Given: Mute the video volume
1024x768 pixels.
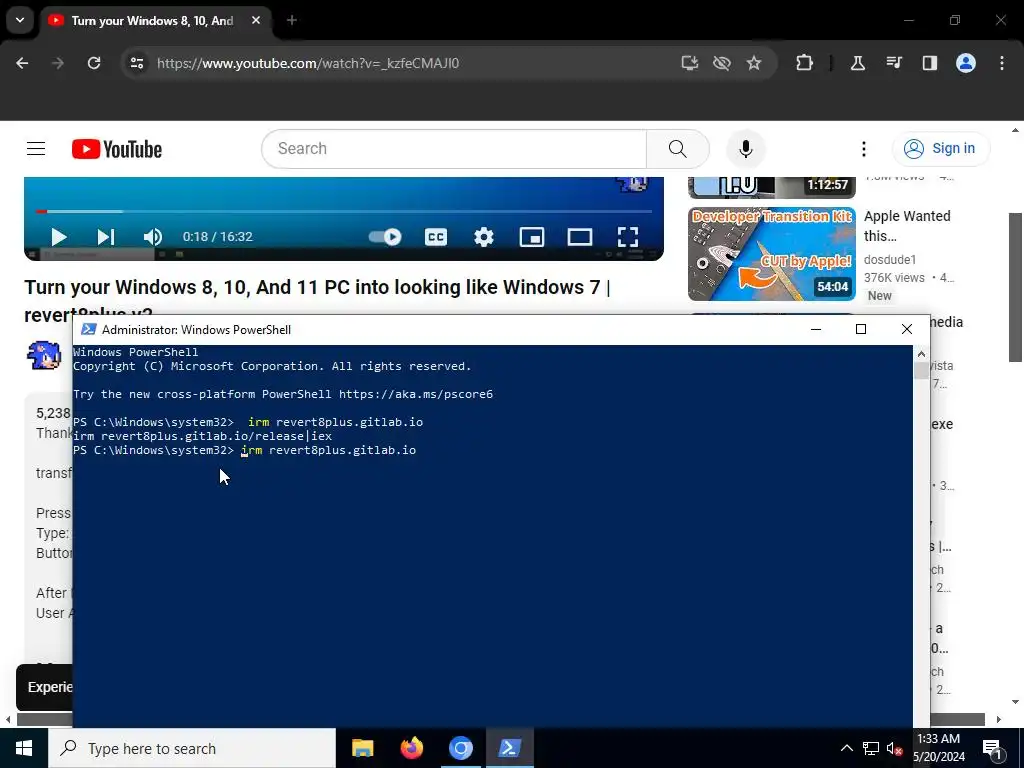Looking at the screenshot, I should click(x=153, y=237).
